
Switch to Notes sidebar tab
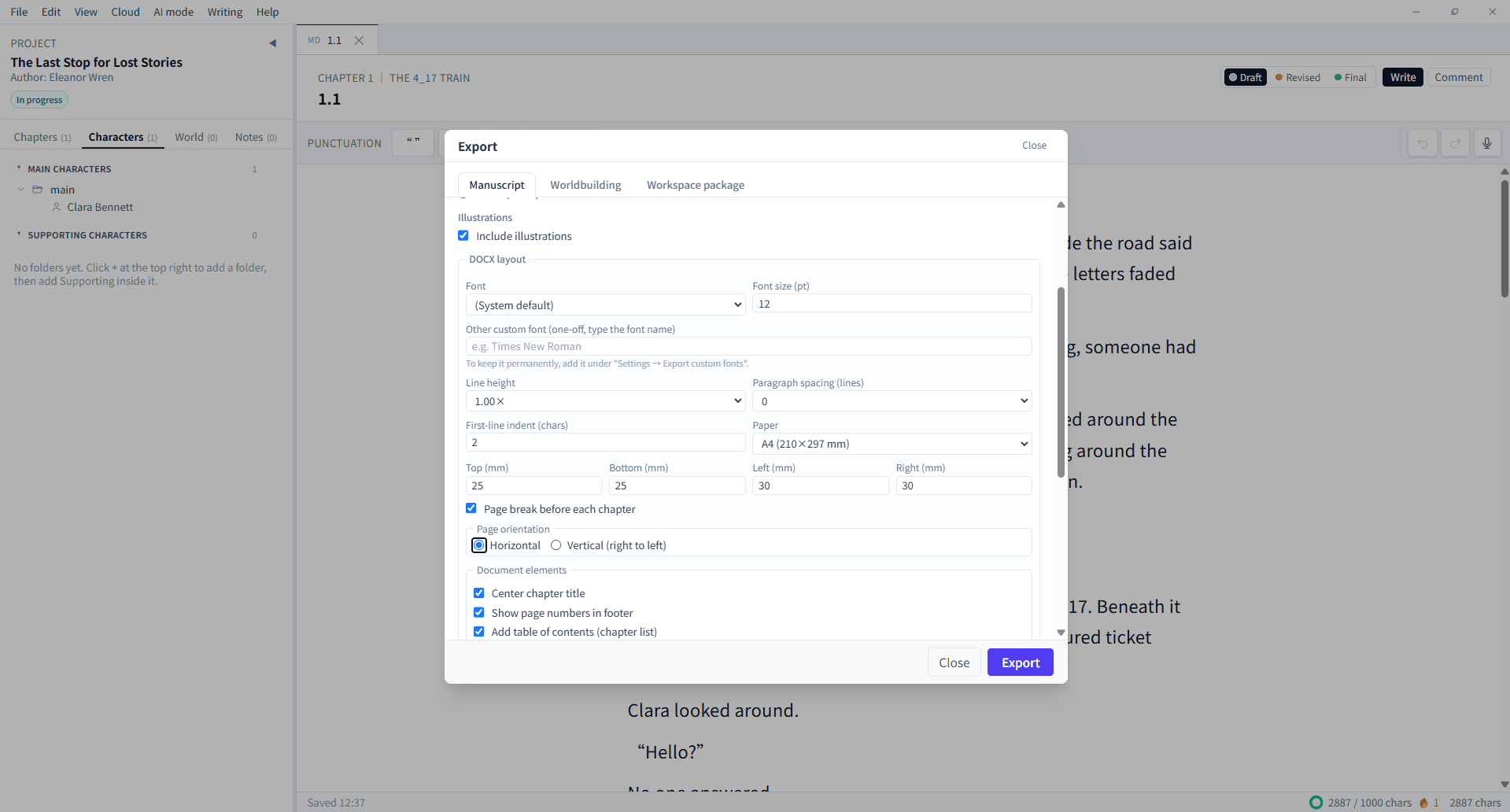point(256,137)
